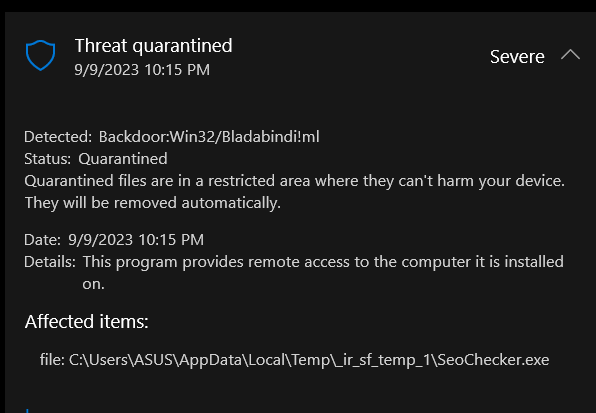Click the Date: field label
Viewport: 596px width, 413px height.
pos(42,240)
